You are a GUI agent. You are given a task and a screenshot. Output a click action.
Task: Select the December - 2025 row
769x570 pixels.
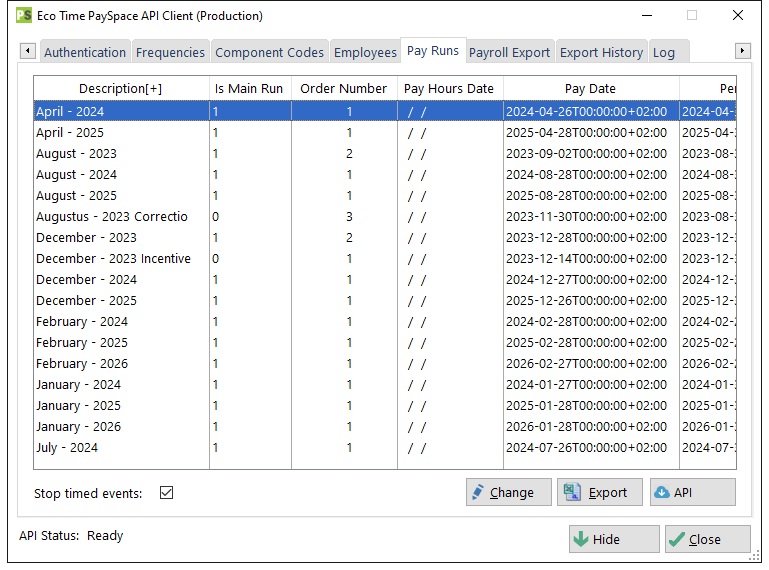[x=385, y=301]
